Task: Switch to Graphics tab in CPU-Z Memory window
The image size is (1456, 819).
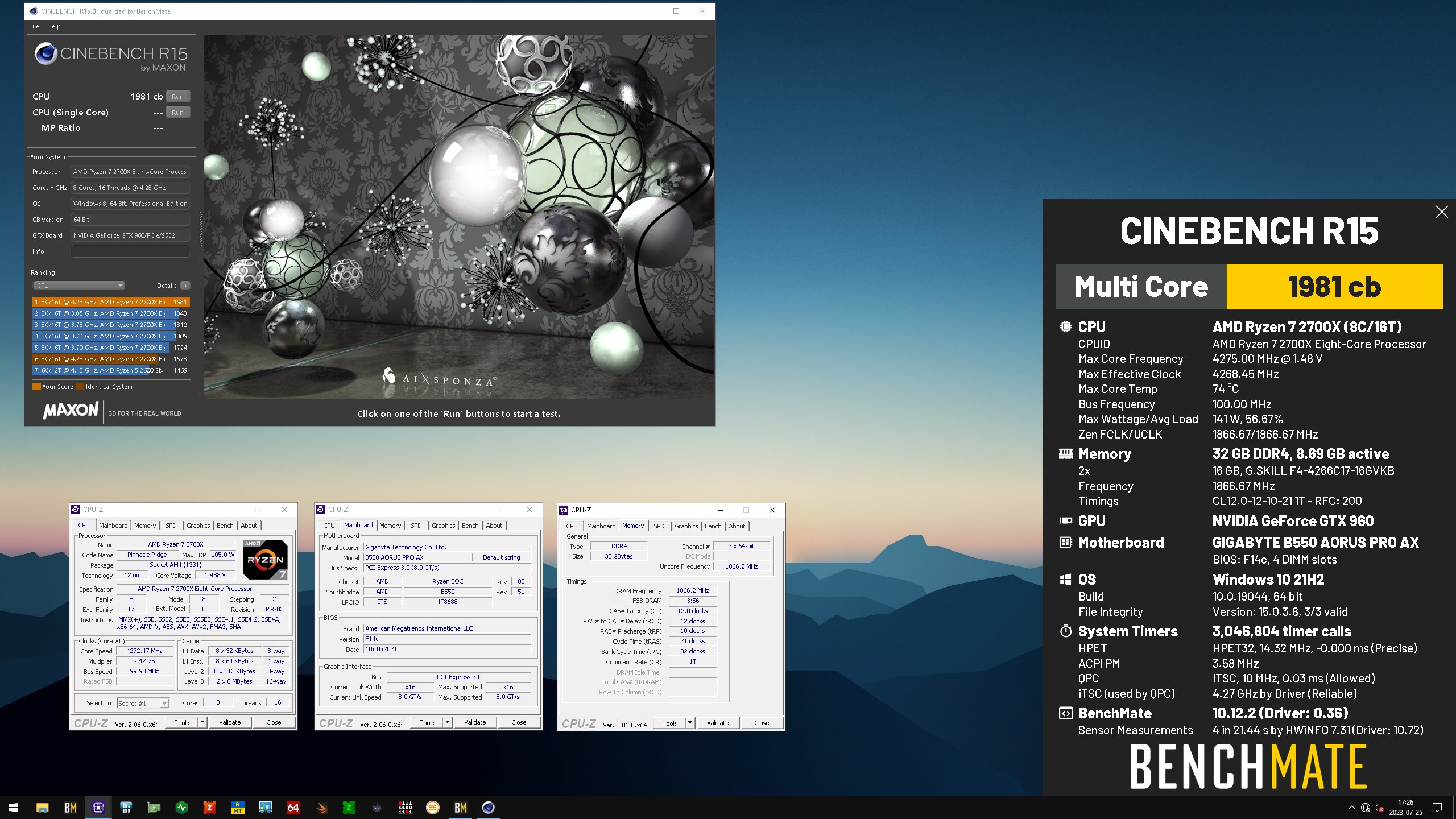Action: click(686, 526)
